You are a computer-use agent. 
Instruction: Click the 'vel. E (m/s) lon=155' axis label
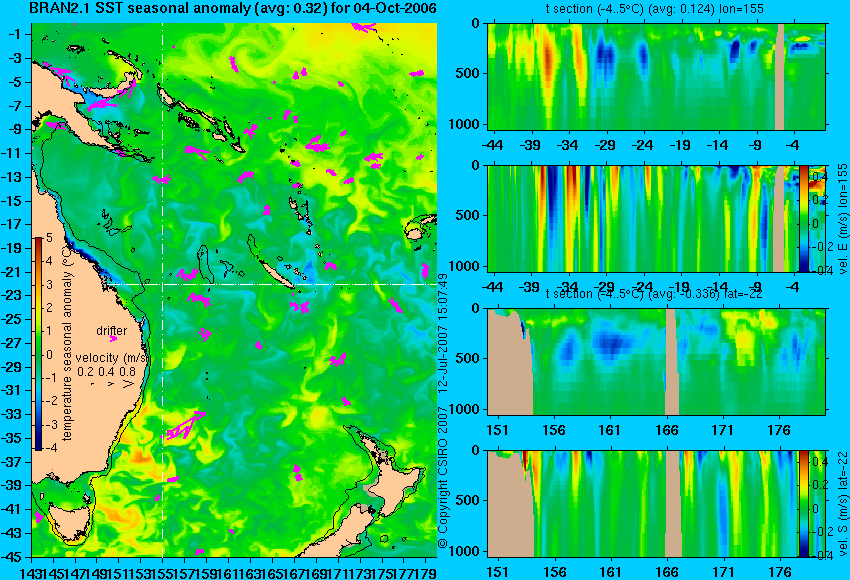(x=843, y=220)
